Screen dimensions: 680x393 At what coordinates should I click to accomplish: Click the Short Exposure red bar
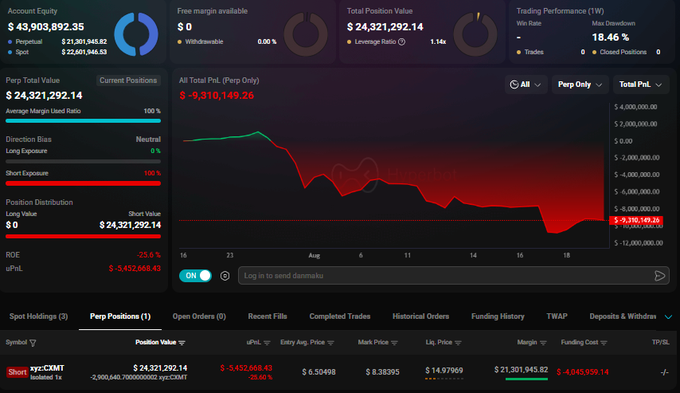point(83,183)
